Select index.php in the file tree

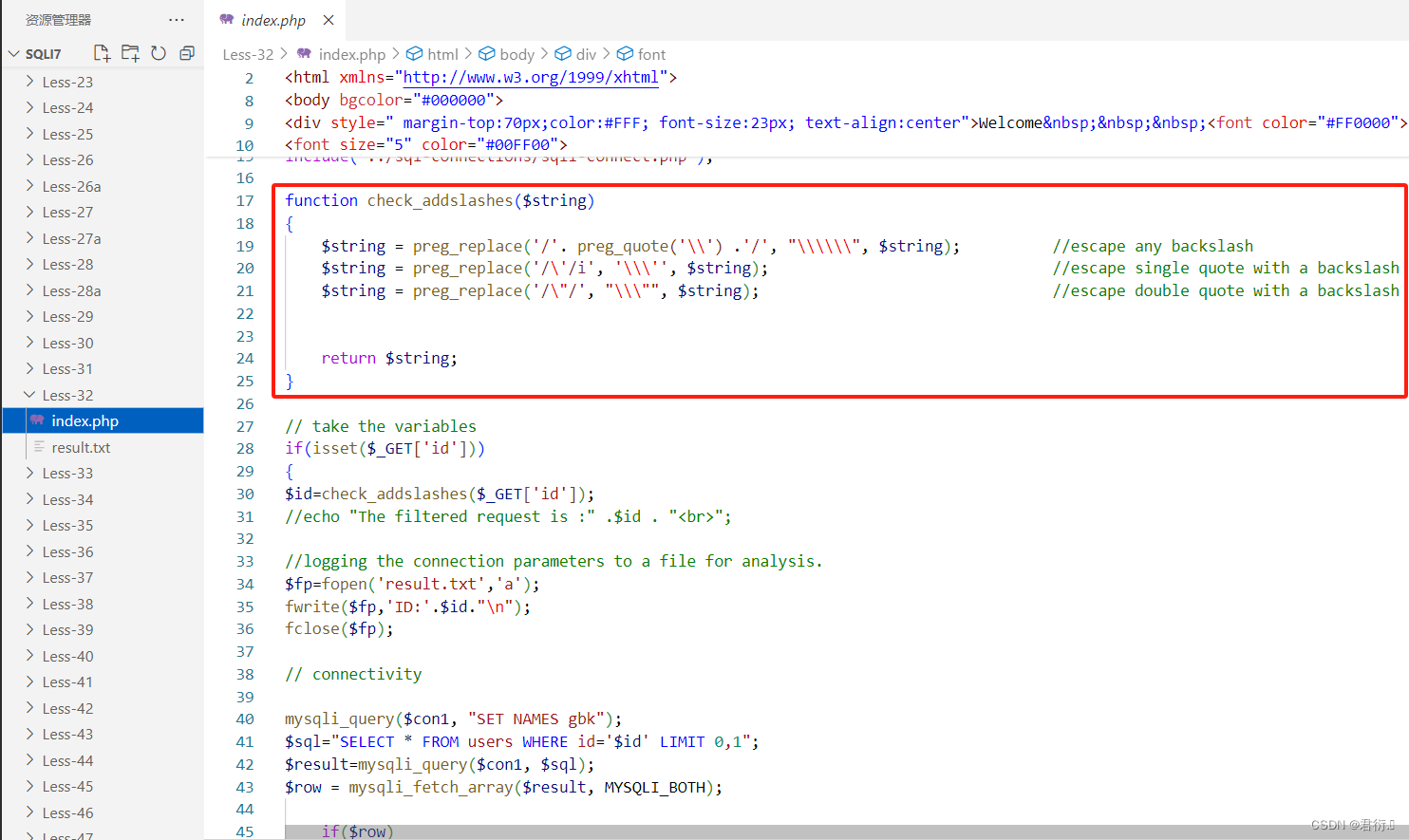coord(102,420)
